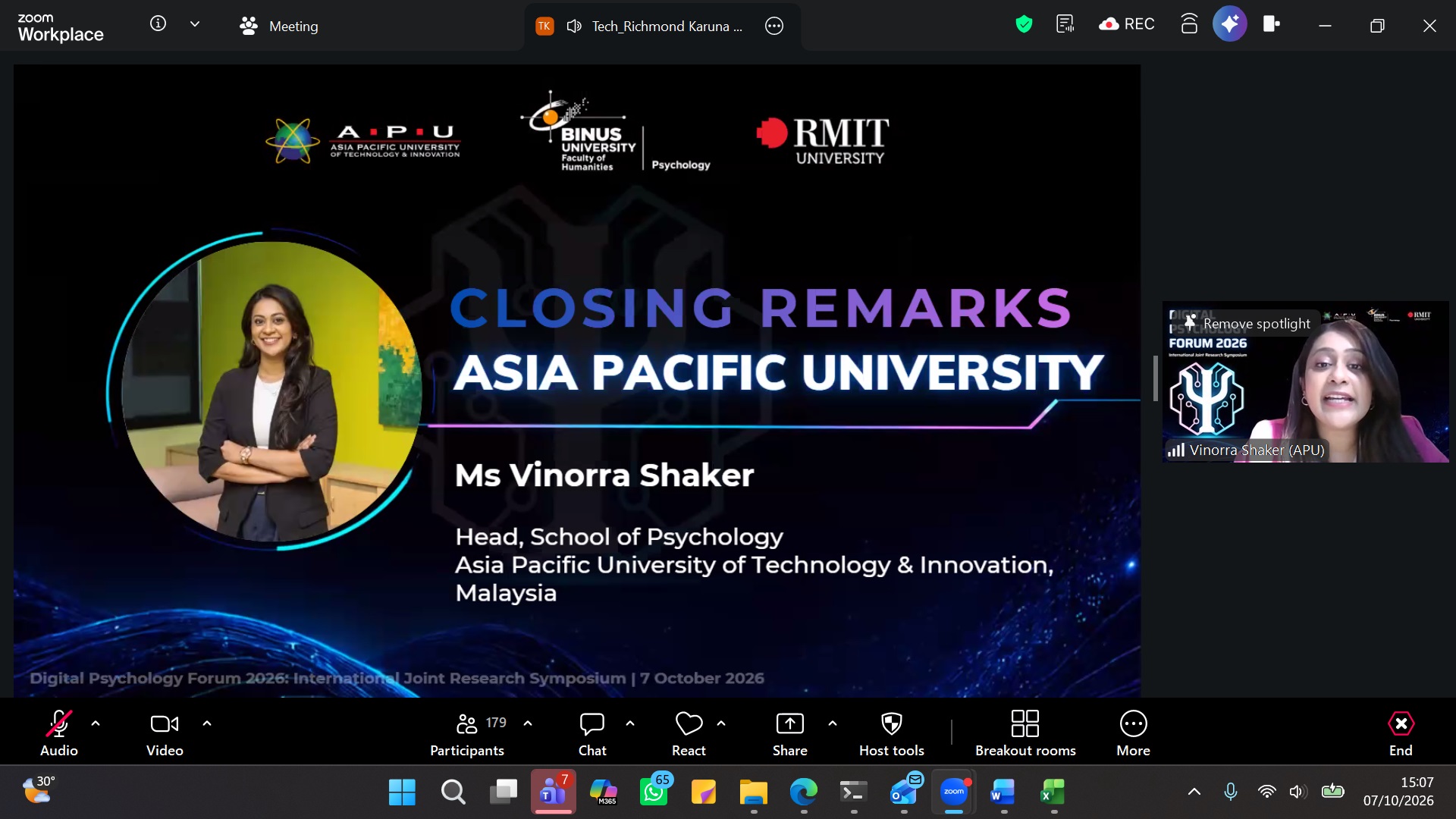The width and height of the screenshot is (1456, 819).
Task: Click green encryption shield icon
Action: 1024,24
